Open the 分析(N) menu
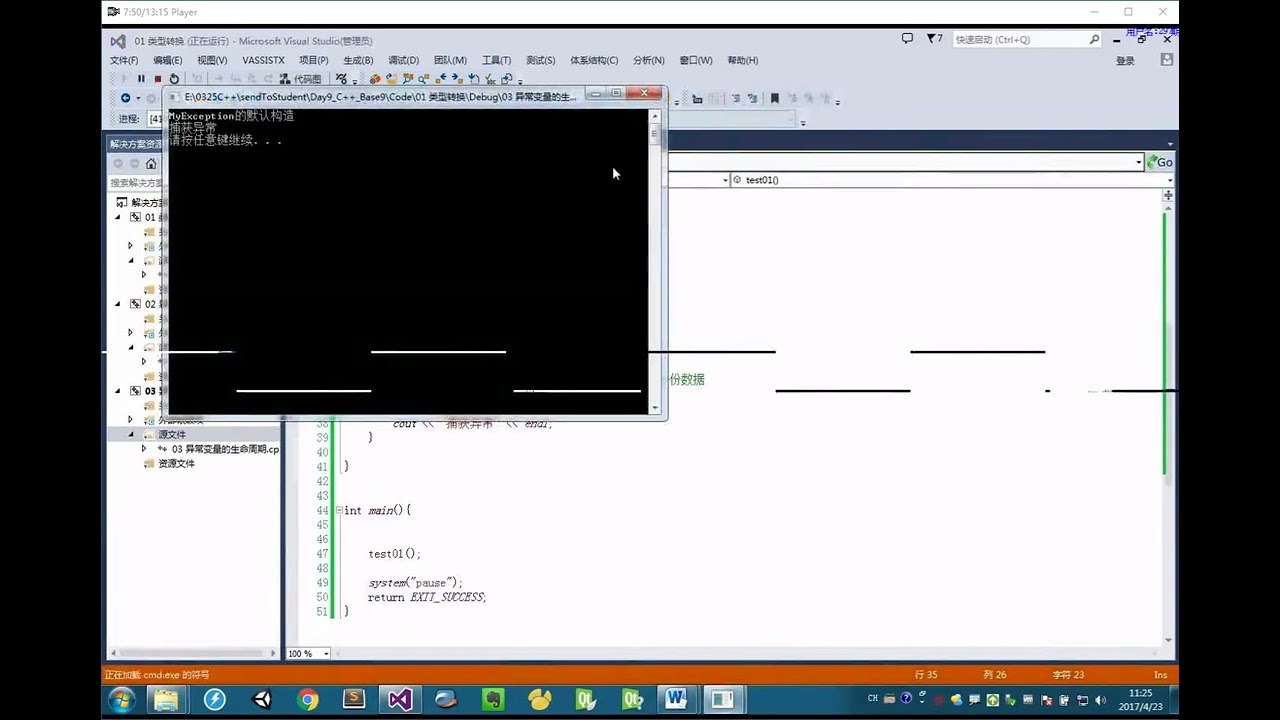 [648, 61]
